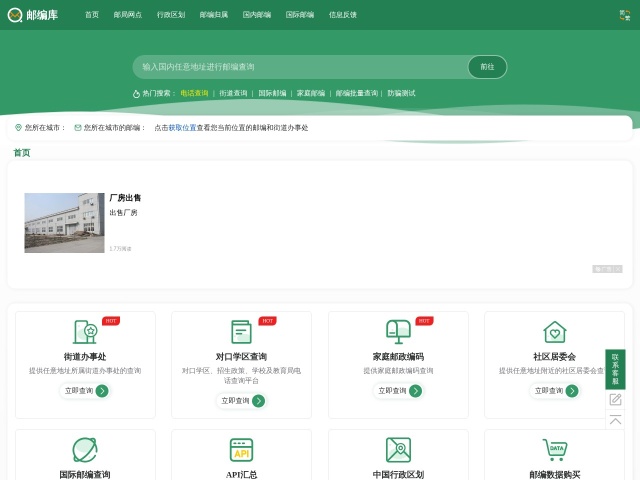Click the 中国行政区划 card title

point(398,475)
